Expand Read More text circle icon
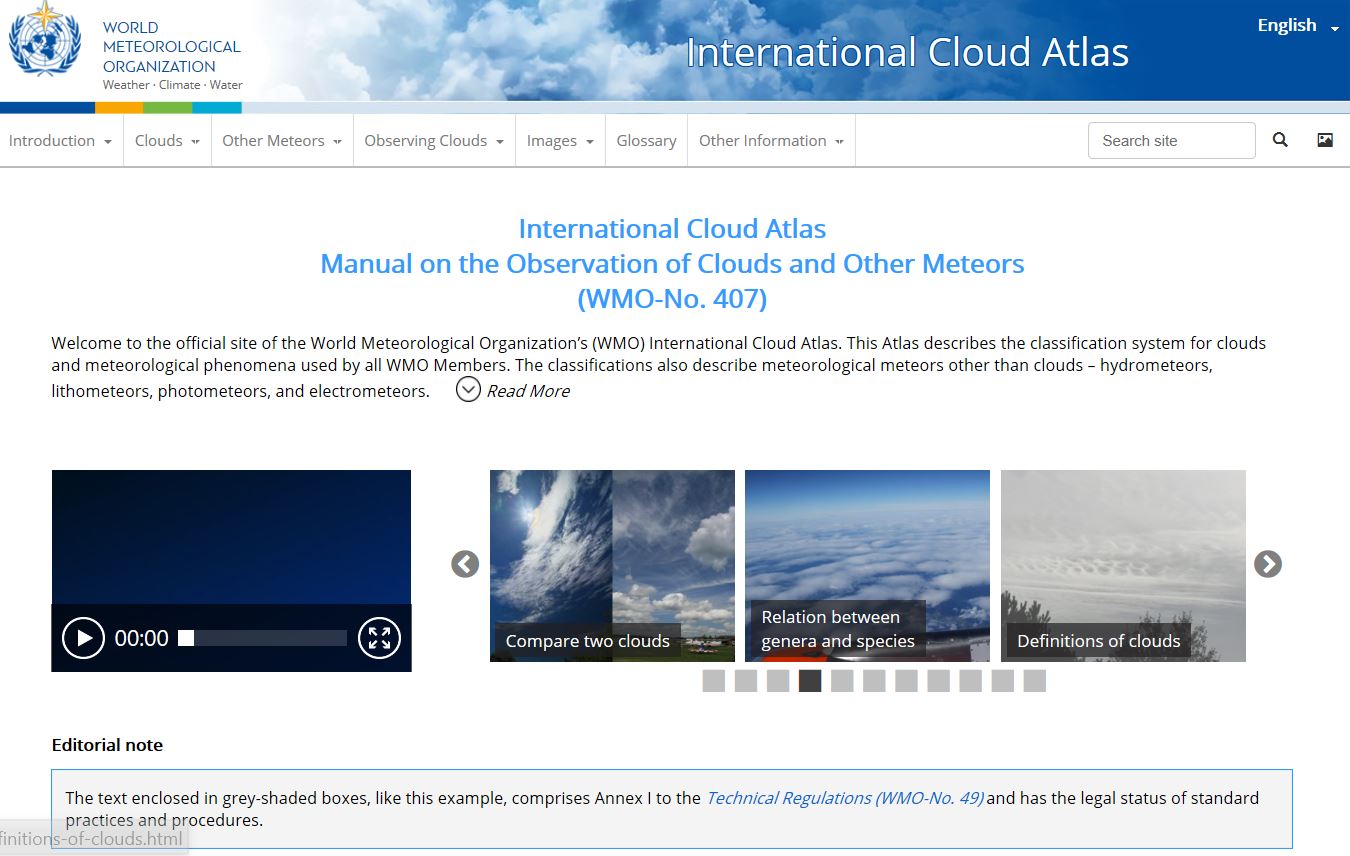1350x856 pixels. pos(468,389)
